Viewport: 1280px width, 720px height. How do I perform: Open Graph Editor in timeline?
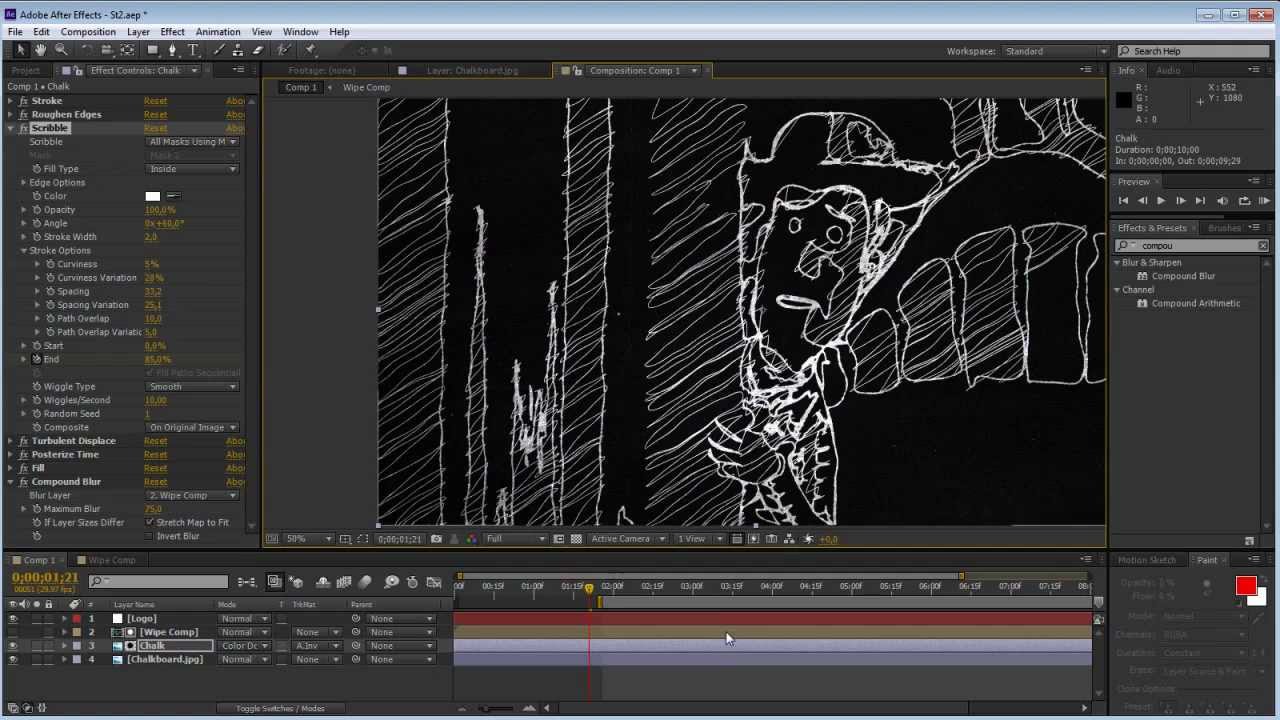pyautogui.click(x=434, y=582)
